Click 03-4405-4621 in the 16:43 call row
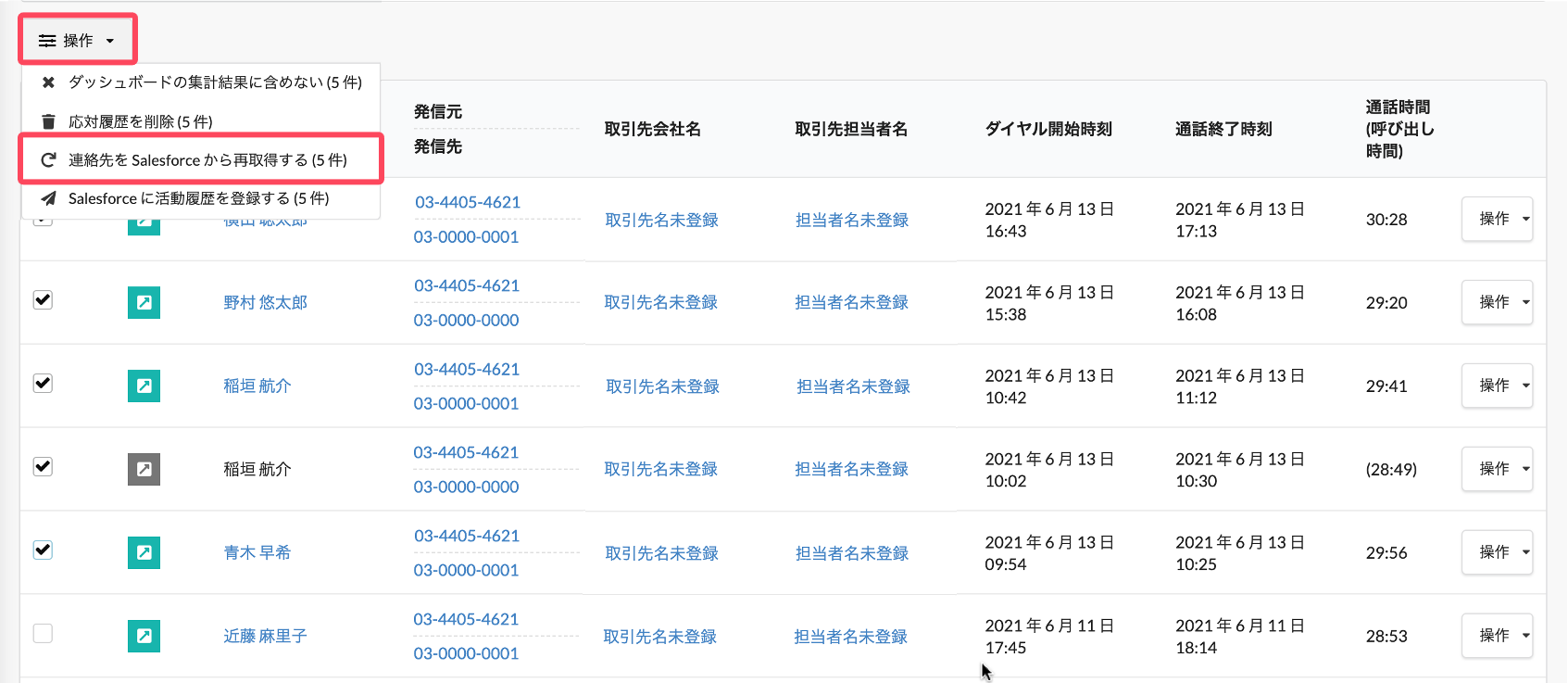 468,202
